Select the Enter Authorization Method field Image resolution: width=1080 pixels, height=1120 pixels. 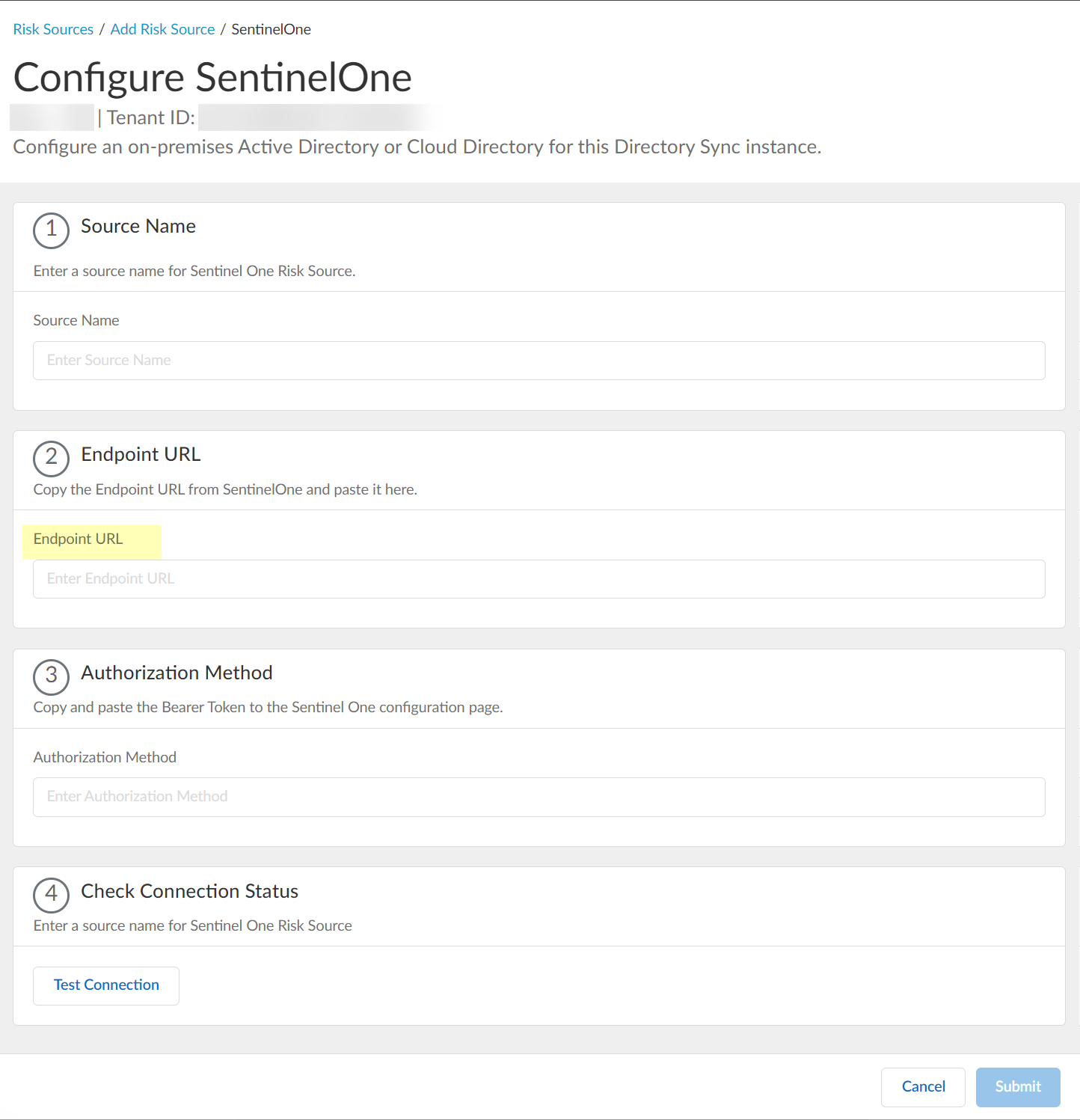(539, 797)
